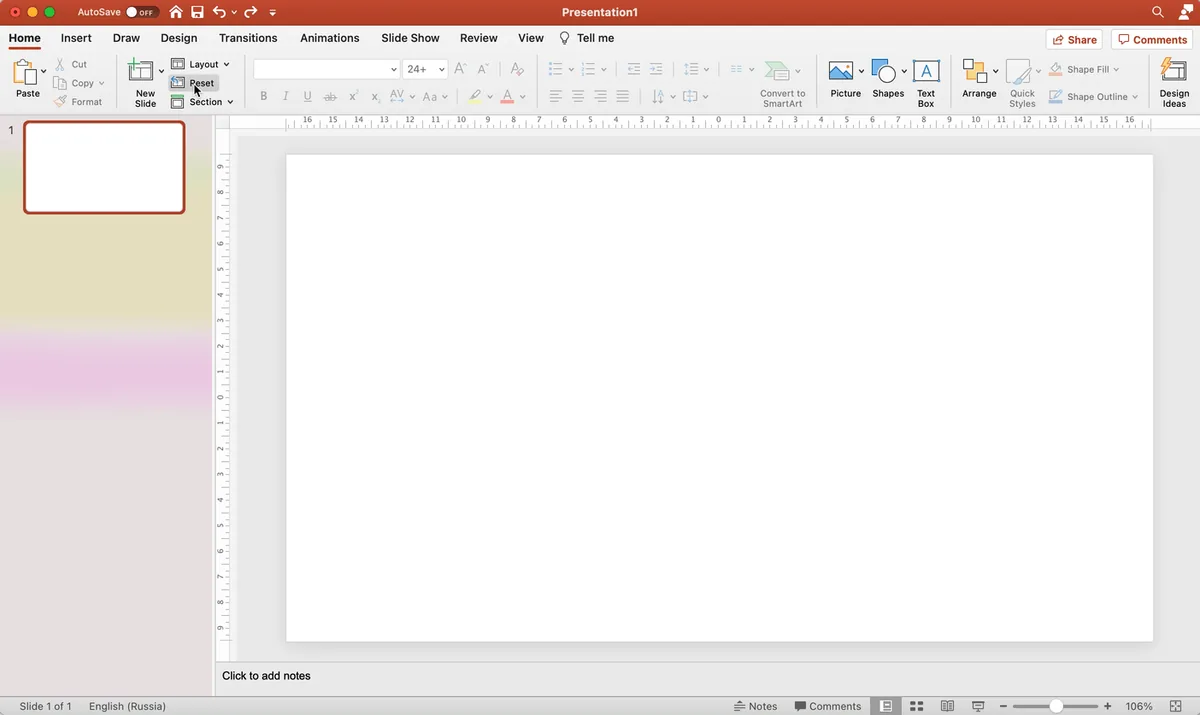Open the font size dropdown
Screen dimensions: 1200x715
pyautogui.click(x=441, y=69)
